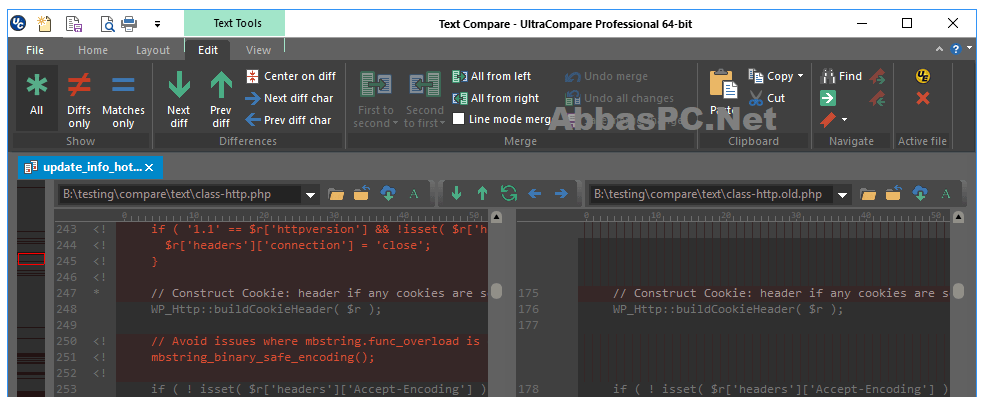Click Undo merge
The image size is (986, 404).
[606, 76]
